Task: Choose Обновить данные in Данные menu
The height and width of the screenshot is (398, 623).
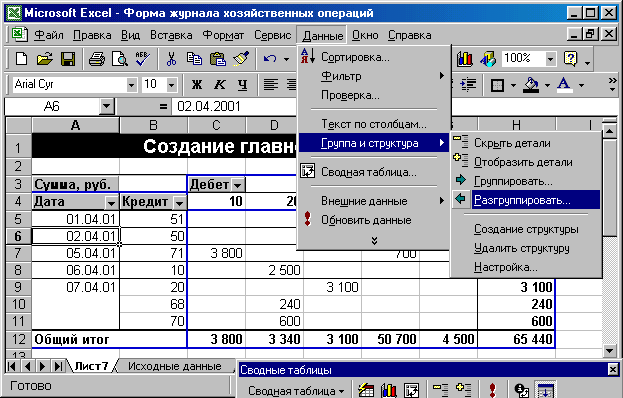Action: [x=374, y=220]
